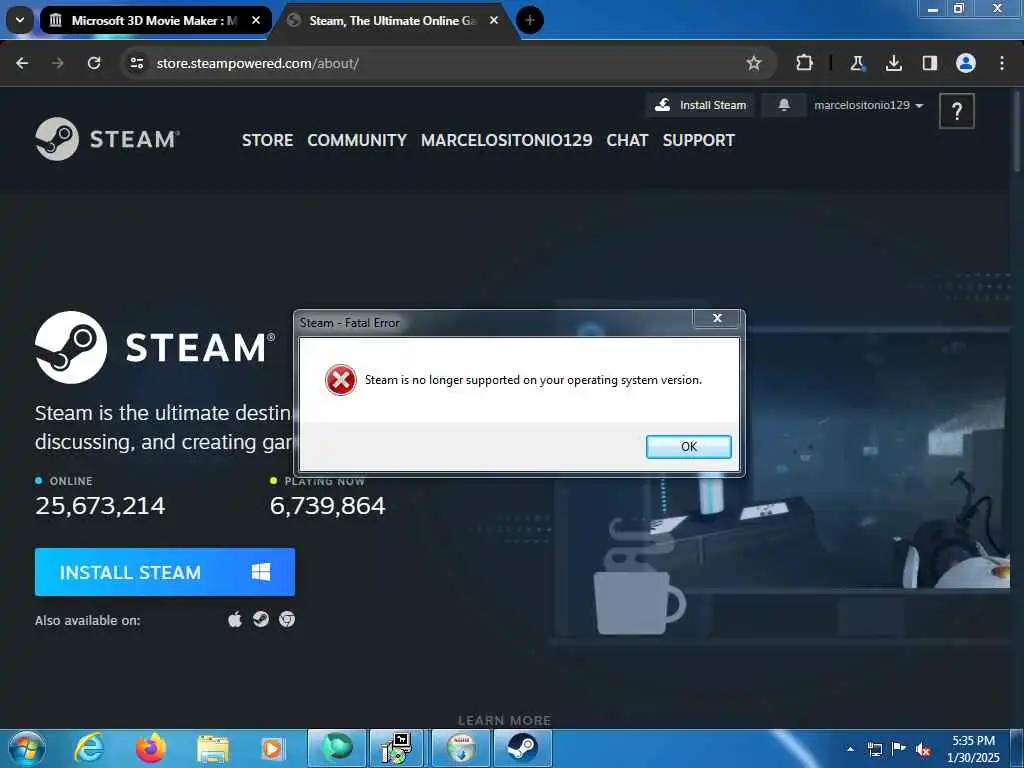Image resolution: width=1024 pixels, height=768 pixels.
Task: Bookmark this page with the star icon
Action: click(754, 63)
